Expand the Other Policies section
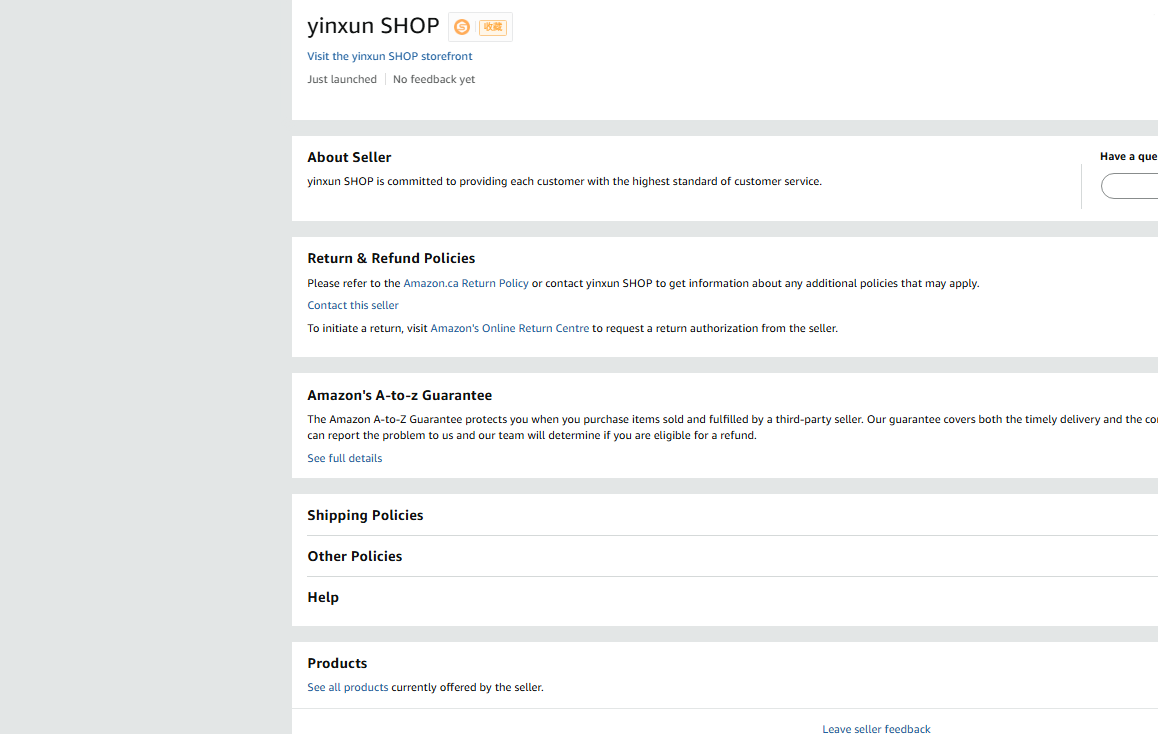The image size is (1158, 734). click(x=355, y=556)
